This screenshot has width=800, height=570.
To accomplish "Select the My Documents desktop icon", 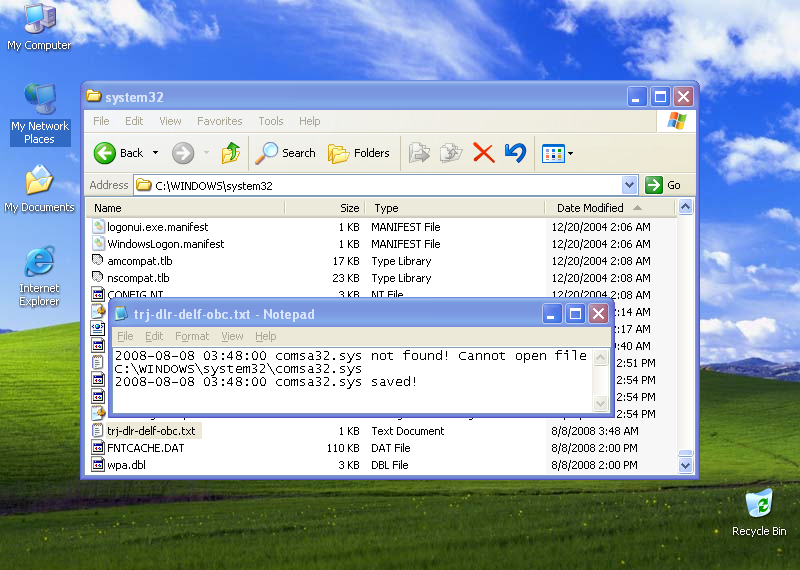I will point(39,188).
